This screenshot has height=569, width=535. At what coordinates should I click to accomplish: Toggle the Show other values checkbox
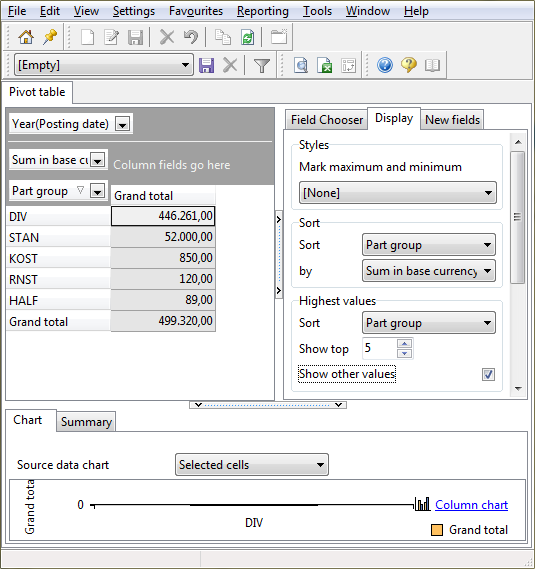[488, 374]
